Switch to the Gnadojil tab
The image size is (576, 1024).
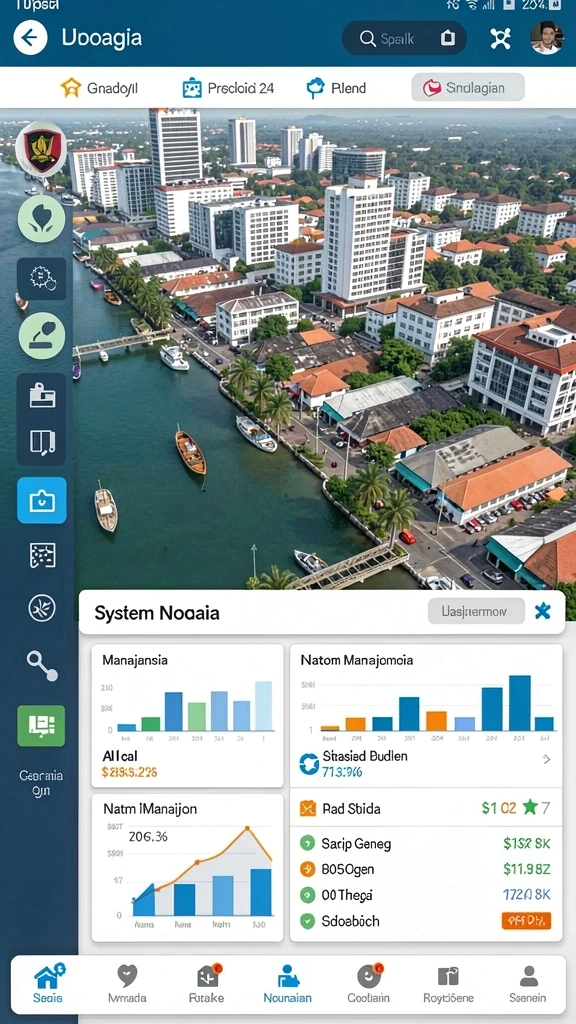point(99,88)
